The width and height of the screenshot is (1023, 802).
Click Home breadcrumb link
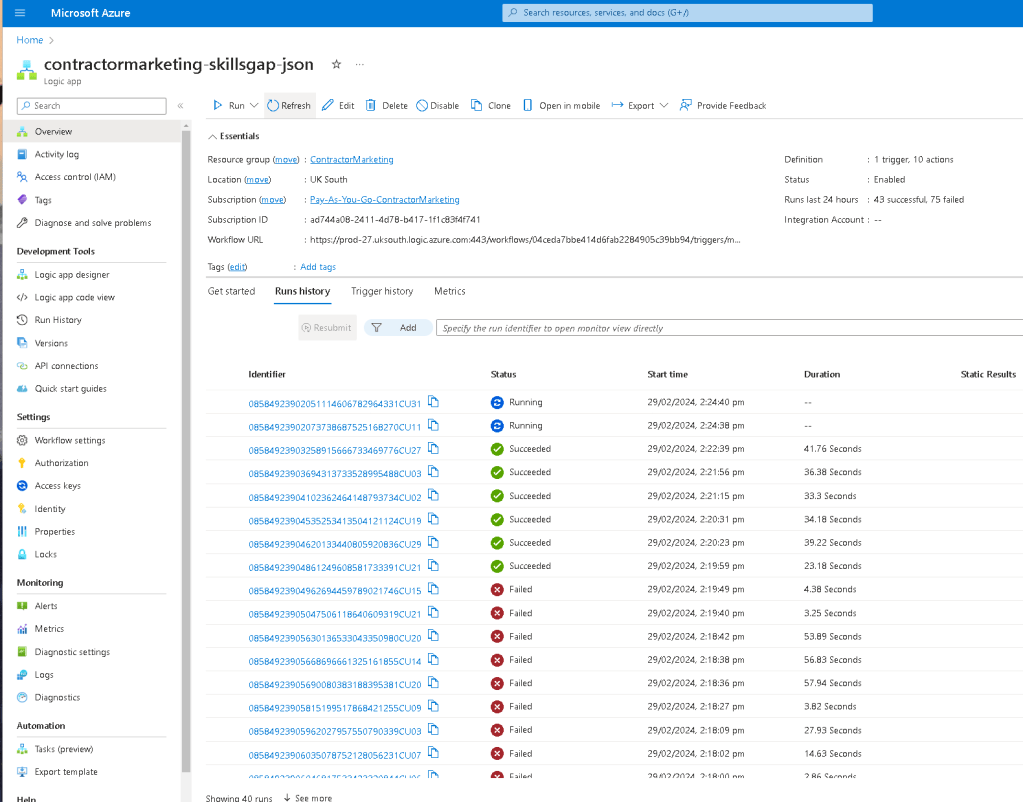tap(29, 40)
